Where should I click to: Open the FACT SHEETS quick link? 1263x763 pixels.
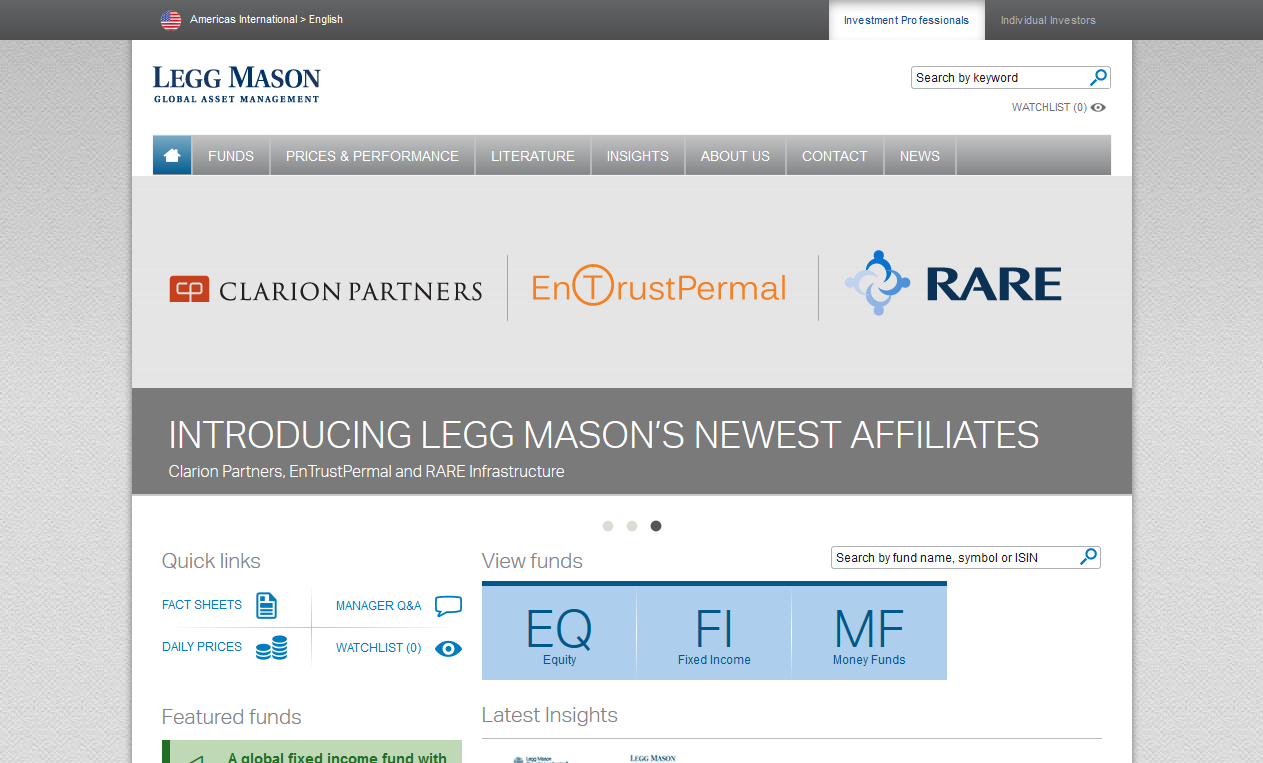click(x=202, y=605)
